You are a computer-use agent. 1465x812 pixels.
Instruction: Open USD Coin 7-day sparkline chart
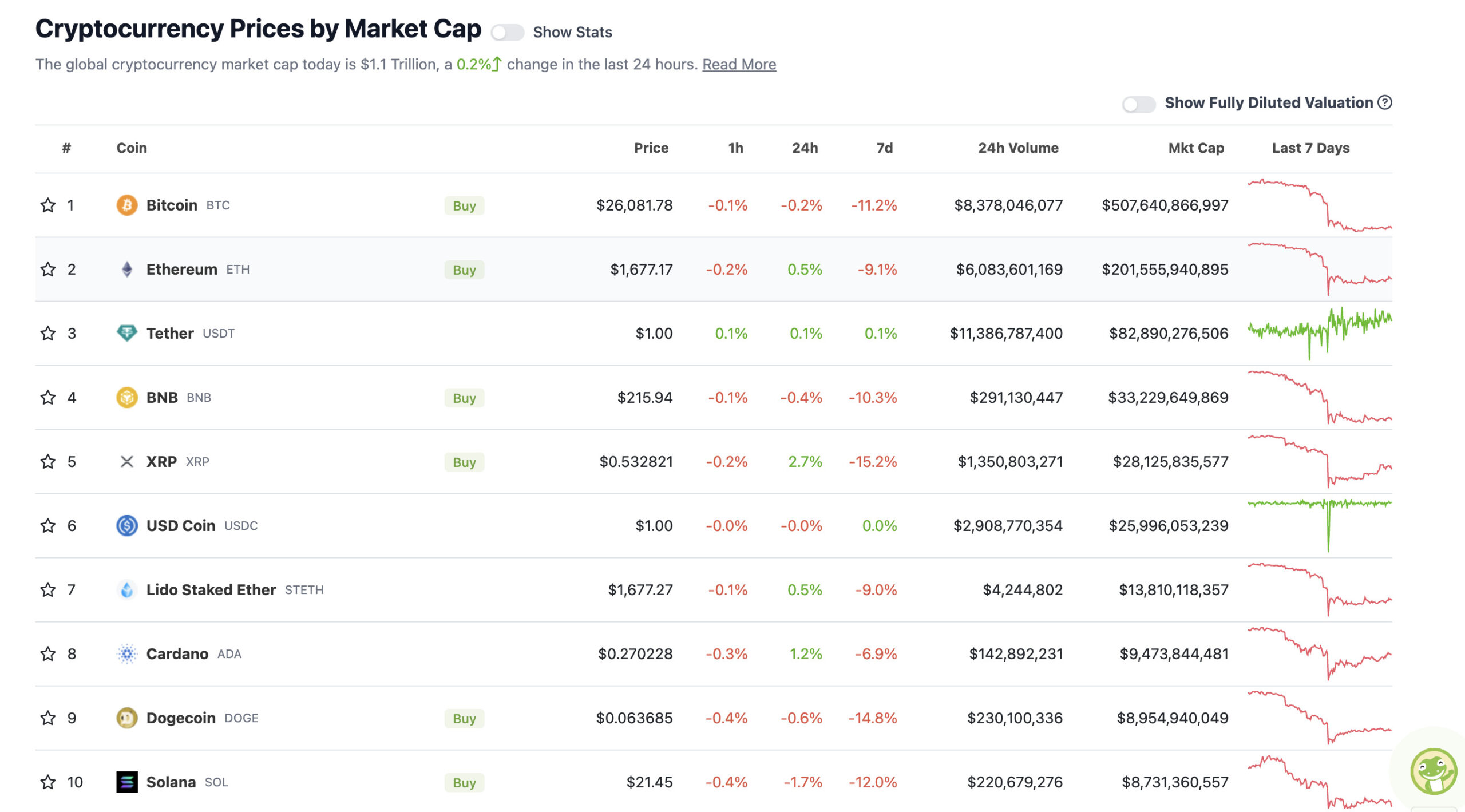click(1320, 525)
